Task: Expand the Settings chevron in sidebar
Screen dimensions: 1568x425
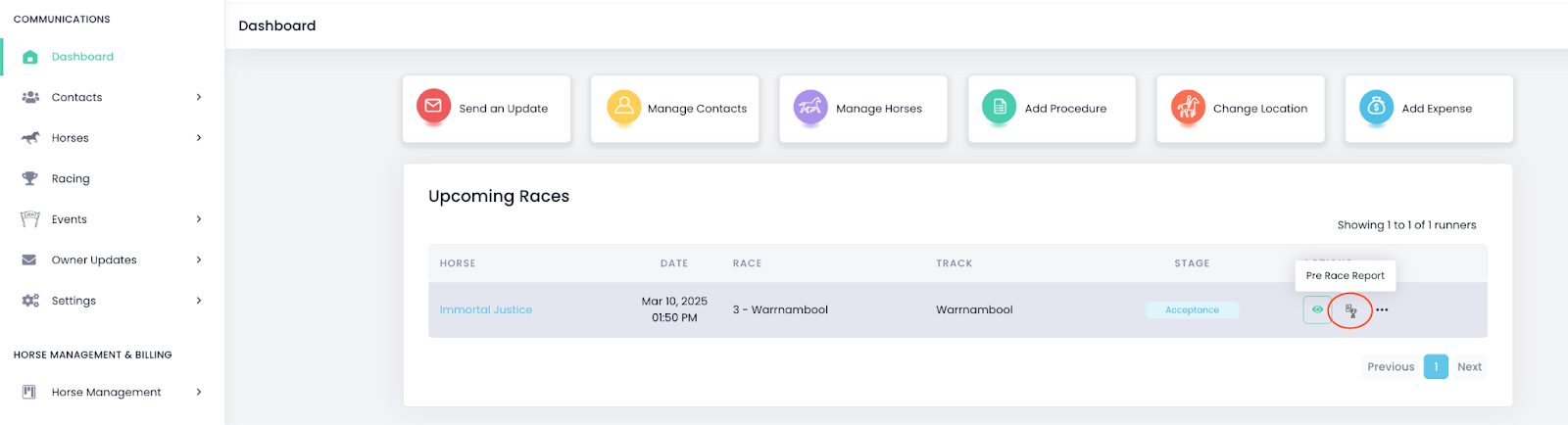Action: coord(199,301)
